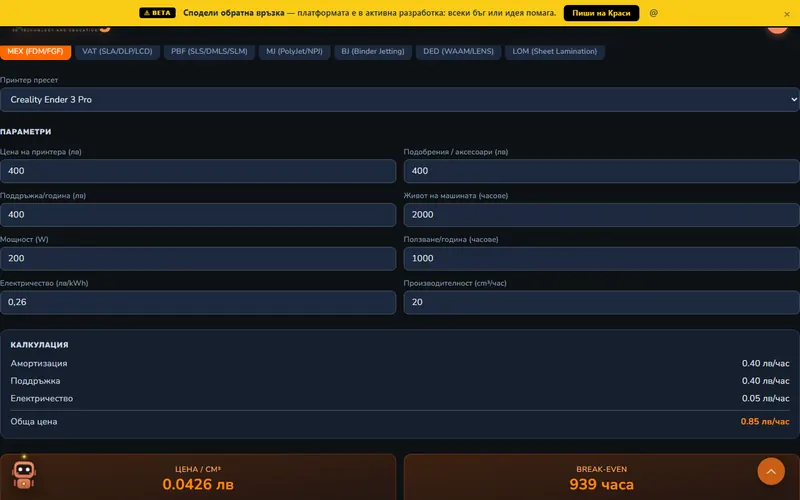Image resolution: width=800 pixels, height=500 pixels.
Task: Click the Поддръжка/година input field
Action: point(198,215)
